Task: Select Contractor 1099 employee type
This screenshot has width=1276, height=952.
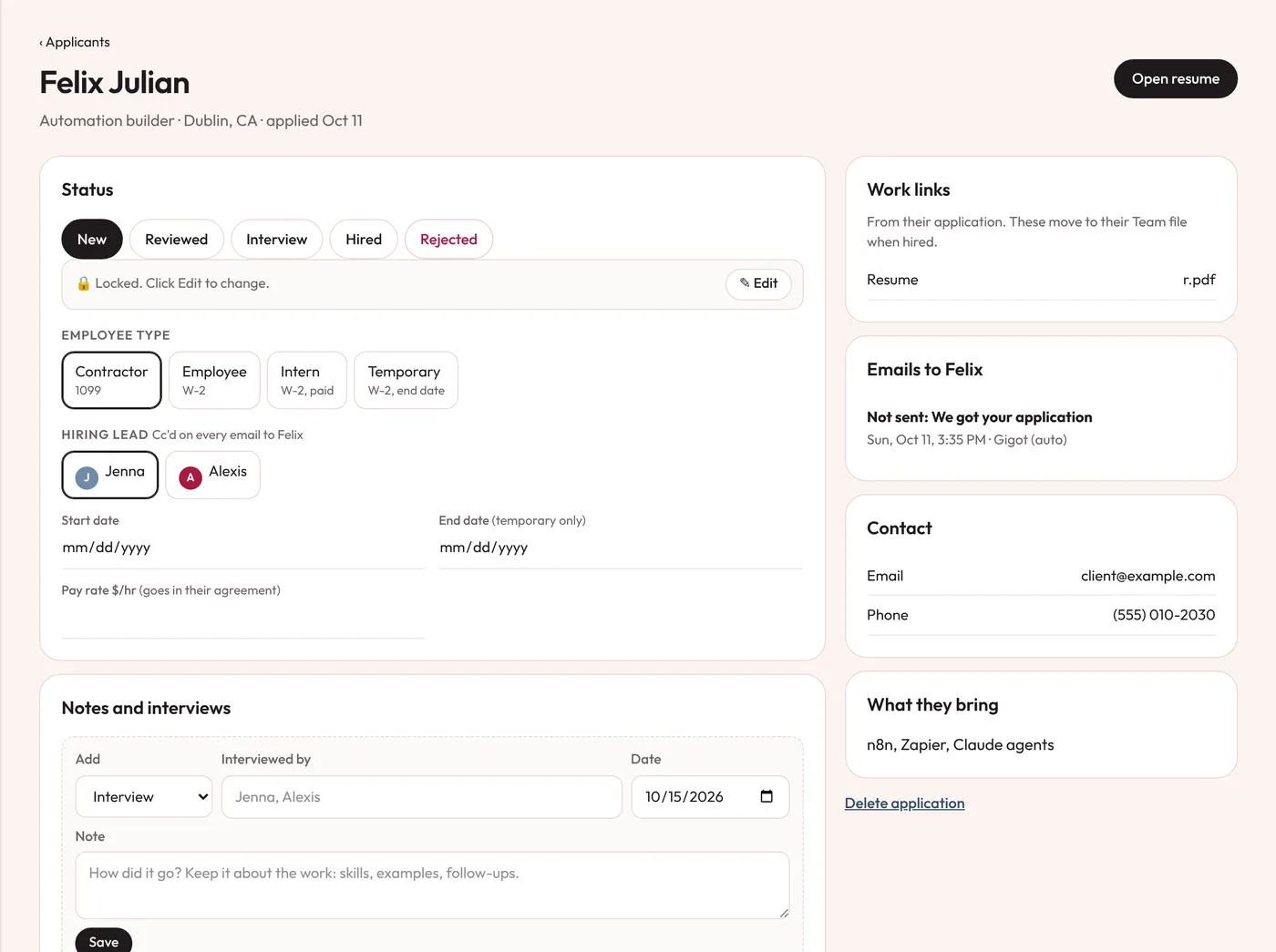Action: (111, 380)
